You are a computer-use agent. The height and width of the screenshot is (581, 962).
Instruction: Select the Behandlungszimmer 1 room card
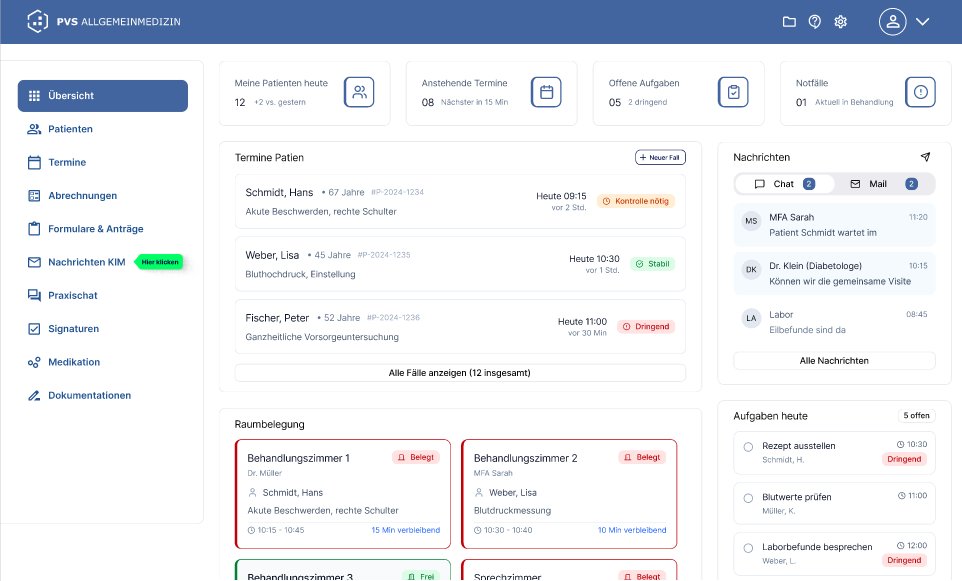(343, 494)
